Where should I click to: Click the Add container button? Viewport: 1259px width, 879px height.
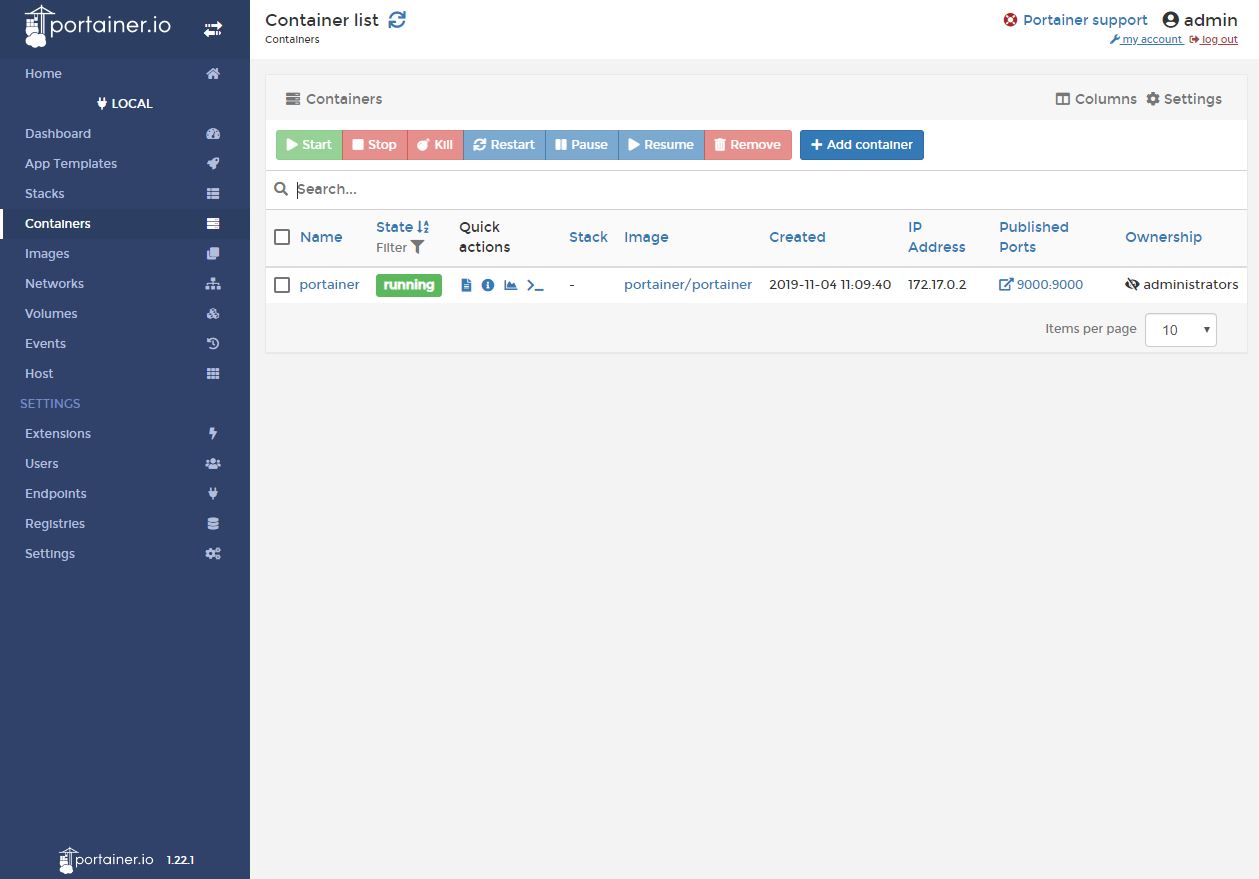pos(861,145)
